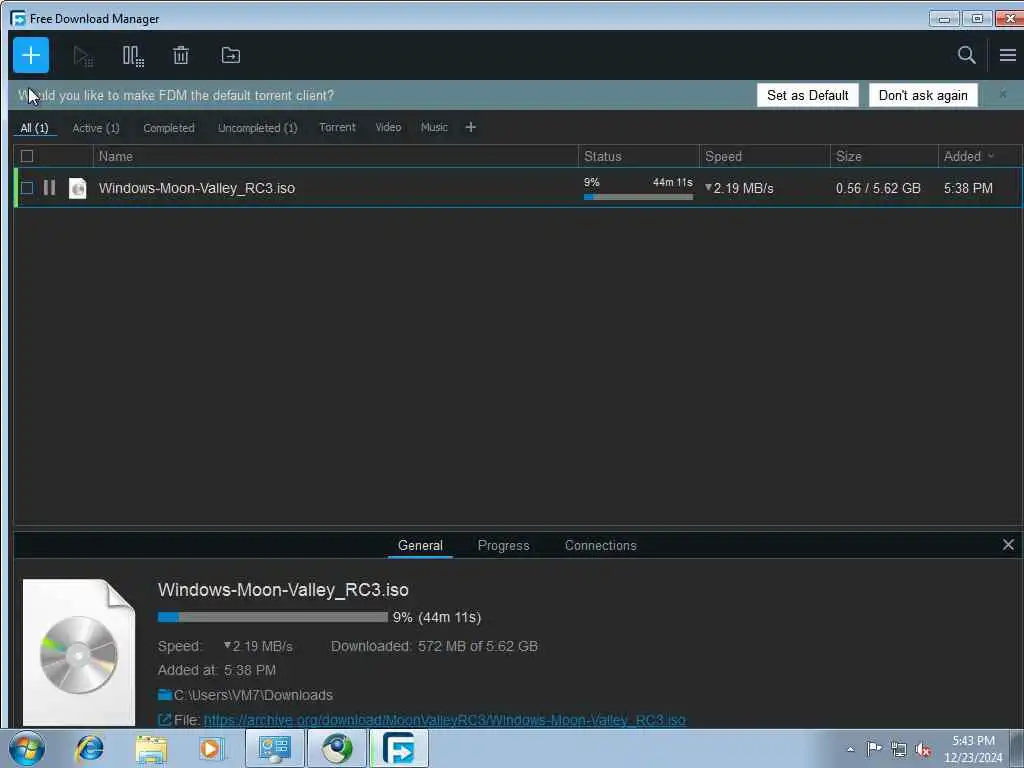Open Windows Media Player from taskbar
Screen dimensions: 1024x768
click(x=211, y=749)
